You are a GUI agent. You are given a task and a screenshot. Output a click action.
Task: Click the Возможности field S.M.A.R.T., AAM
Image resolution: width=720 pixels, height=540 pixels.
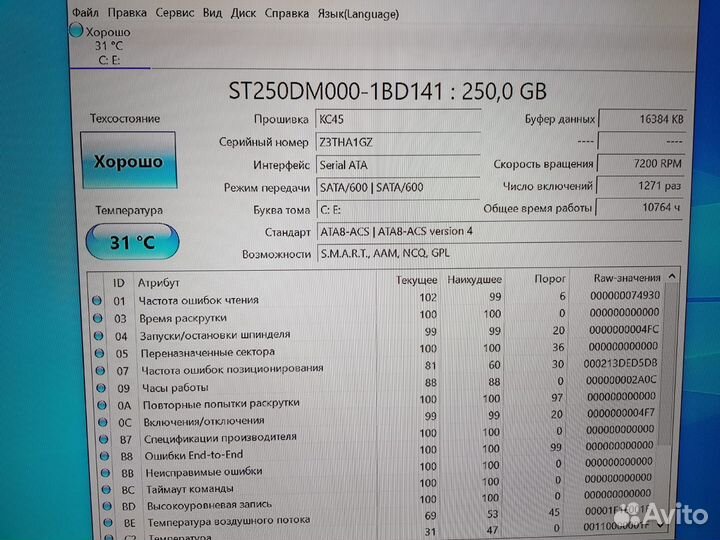click(499, 253)
